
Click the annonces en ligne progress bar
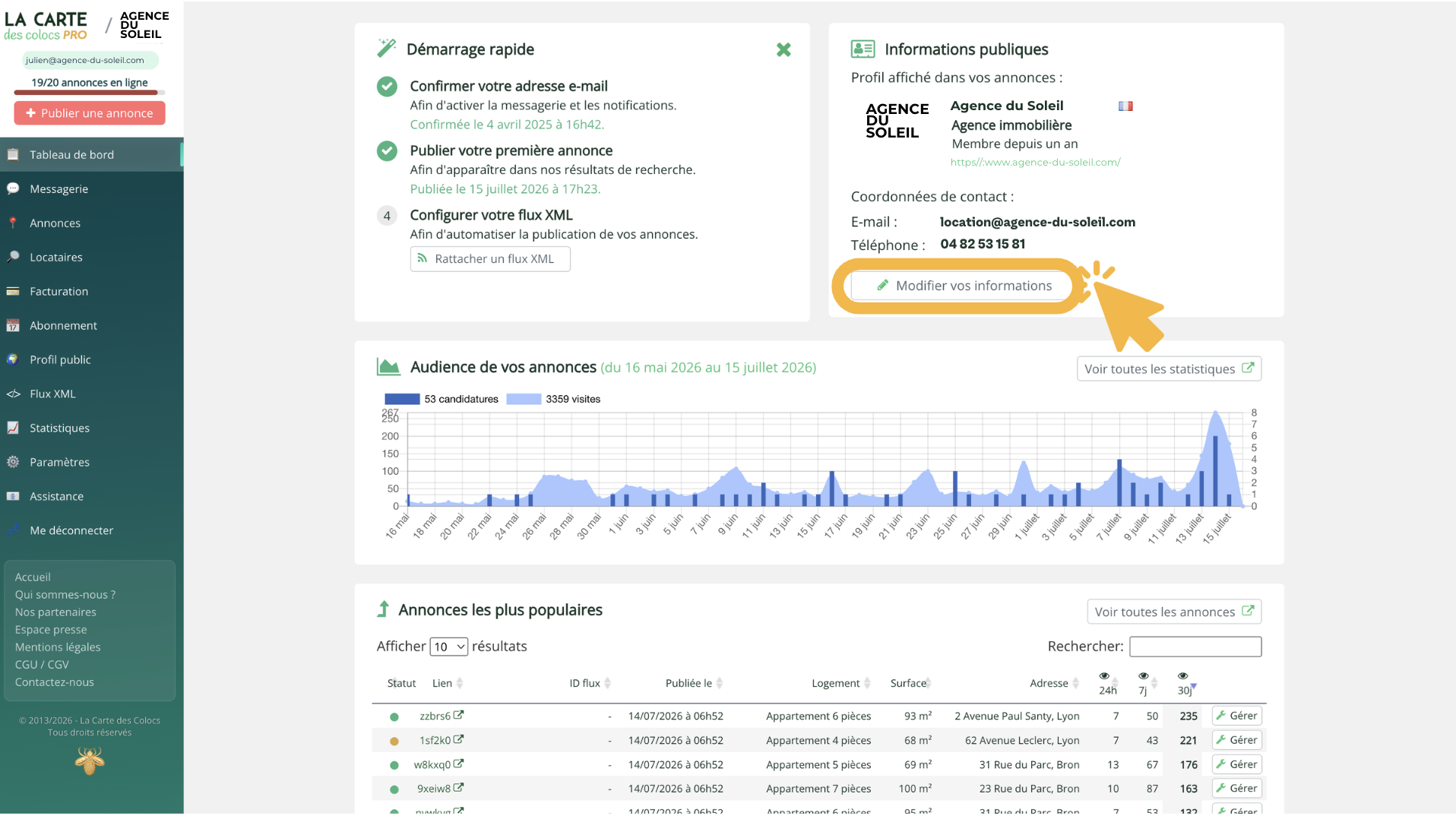[x=89, y=93]
